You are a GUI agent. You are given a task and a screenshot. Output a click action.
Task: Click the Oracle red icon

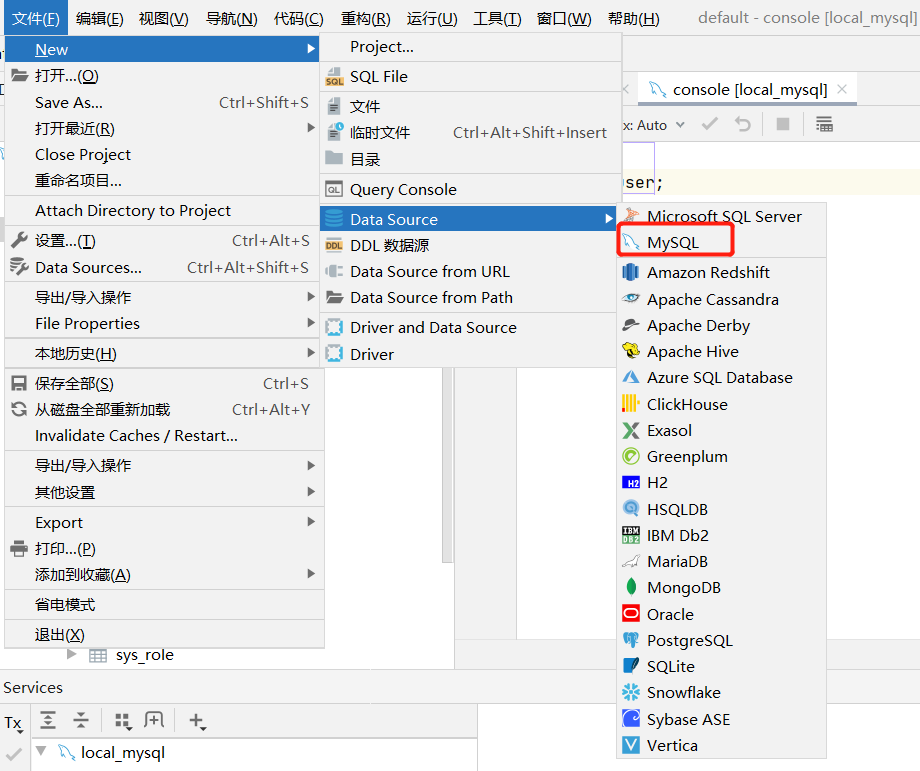coord(631,614)
